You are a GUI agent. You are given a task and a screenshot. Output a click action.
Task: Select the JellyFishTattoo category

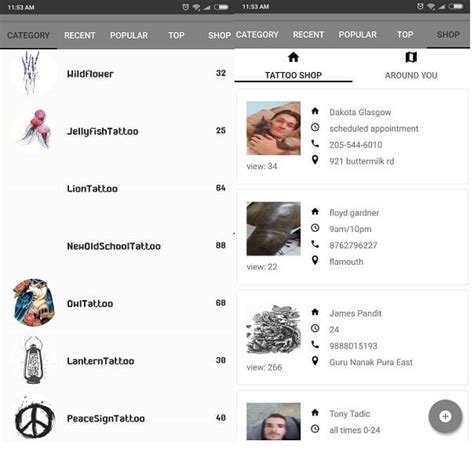[x=118, y=131]
